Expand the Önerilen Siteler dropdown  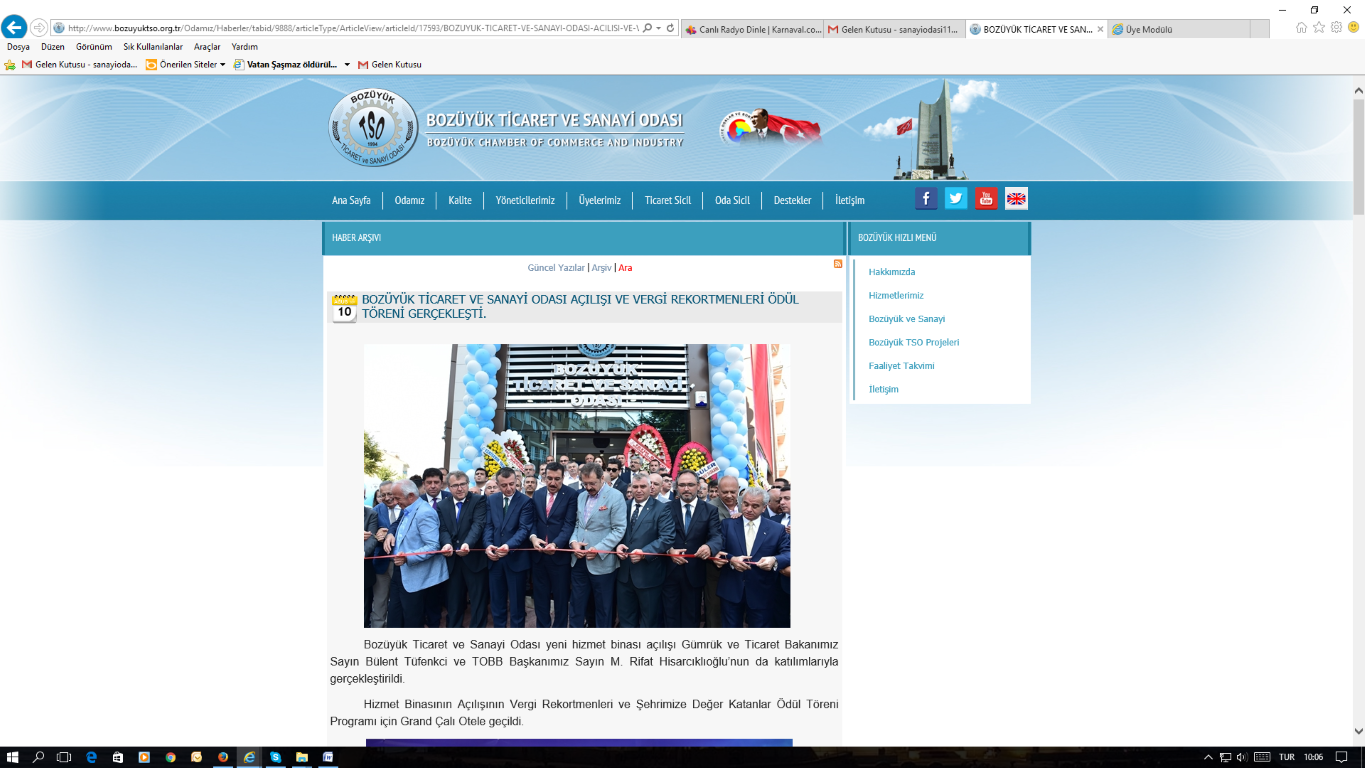coord(222,64)
